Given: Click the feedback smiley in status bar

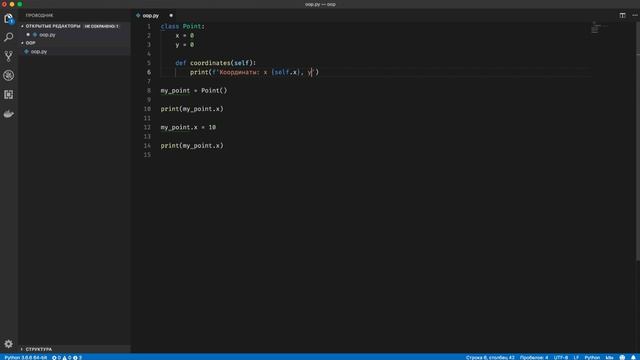Looking at the screenshot, I should tap(622, 357).
